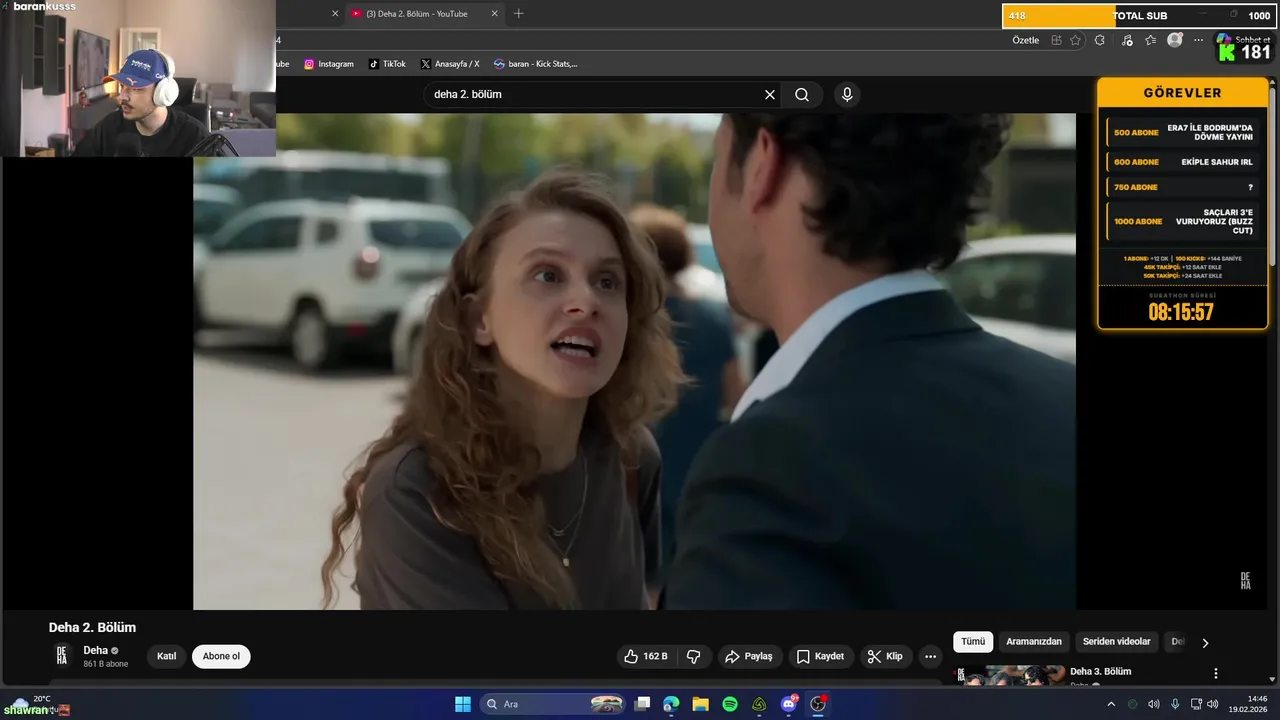Image resolution: width=1280 pixels, height=720 pixels.
Task: Click the microphone tray icon
Action: pyautogui.click(x=1175, y=704)
